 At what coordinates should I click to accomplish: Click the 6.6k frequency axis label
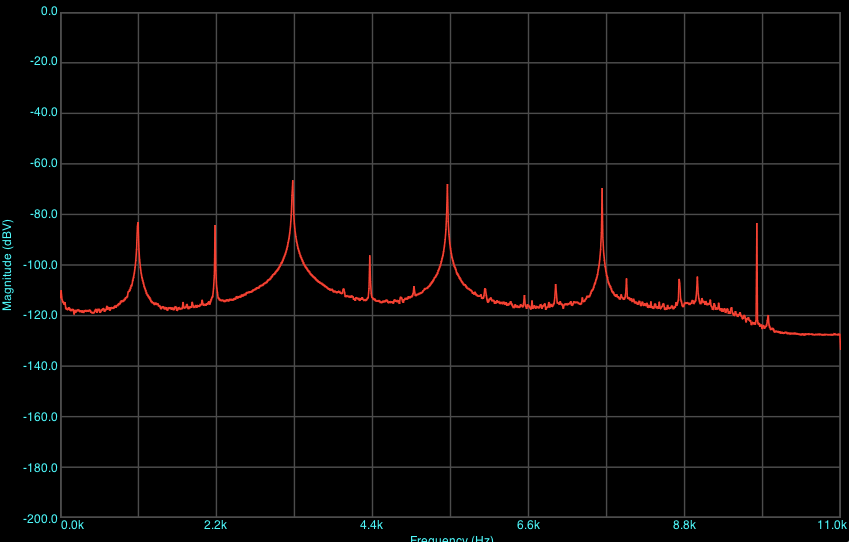point(528,525)
